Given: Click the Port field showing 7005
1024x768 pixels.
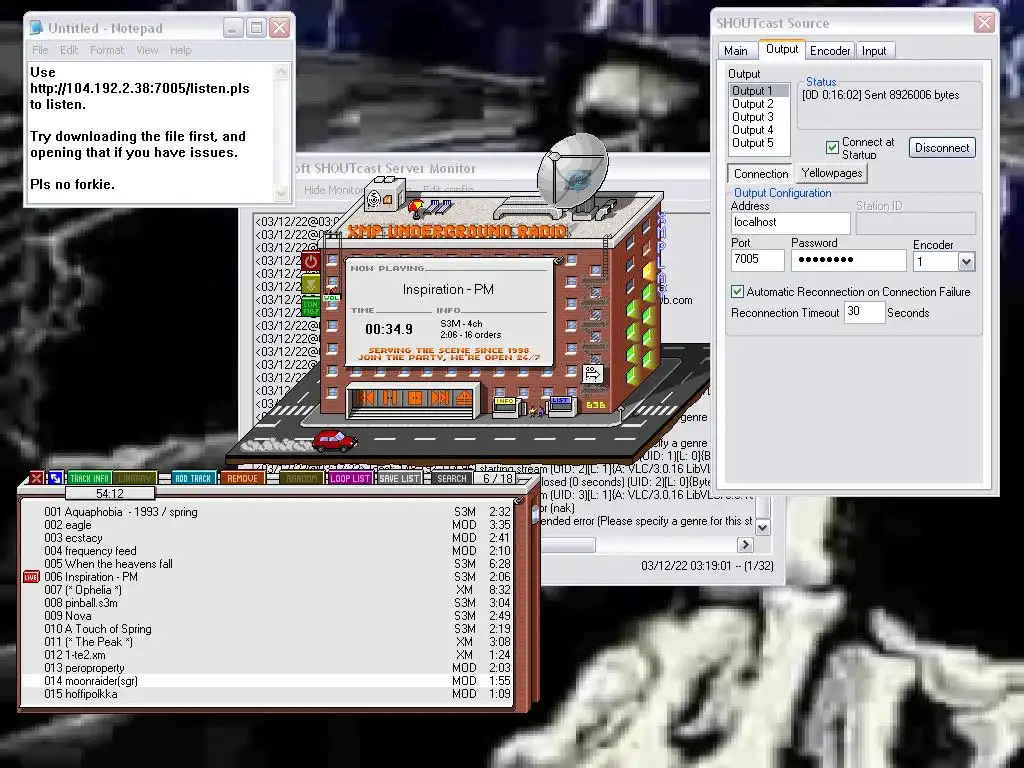Looking at the screenshot, I should [x=757, y=260].
